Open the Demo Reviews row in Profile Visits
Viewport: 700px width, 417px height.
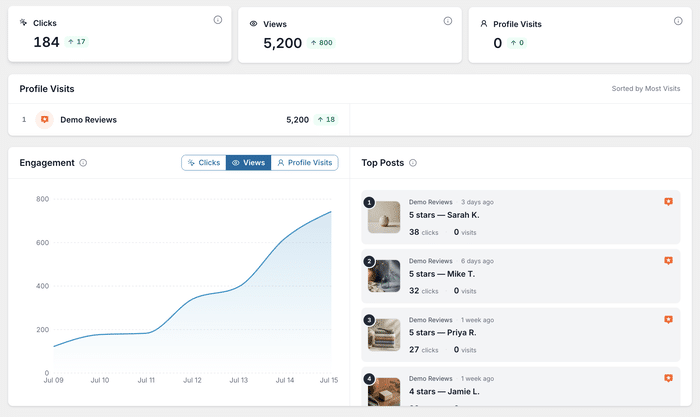coord(179,120)
